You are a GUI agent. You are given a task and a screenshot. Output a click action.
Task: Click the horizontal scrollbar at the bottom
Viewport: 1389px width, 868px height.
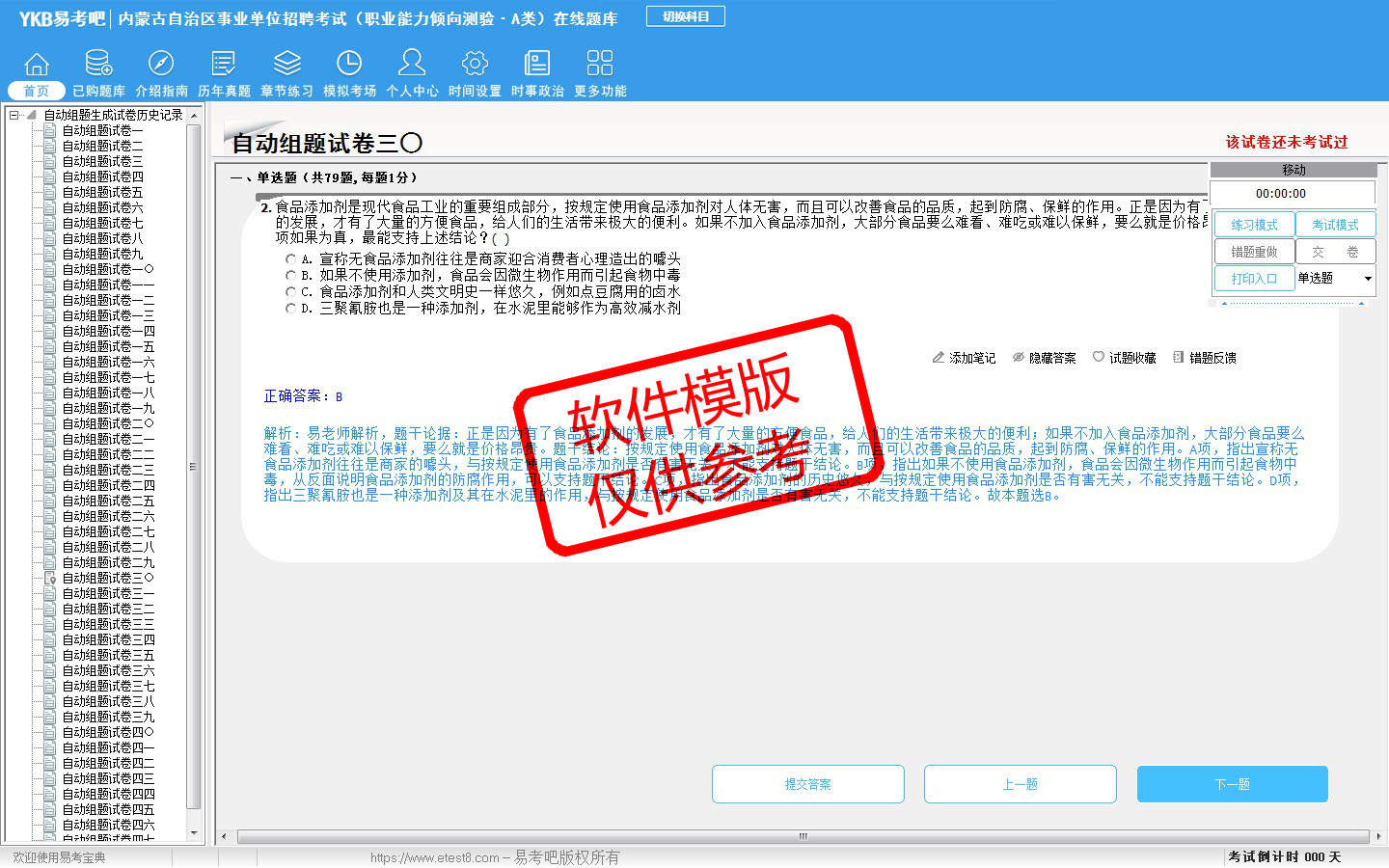(x=803, y=836)
